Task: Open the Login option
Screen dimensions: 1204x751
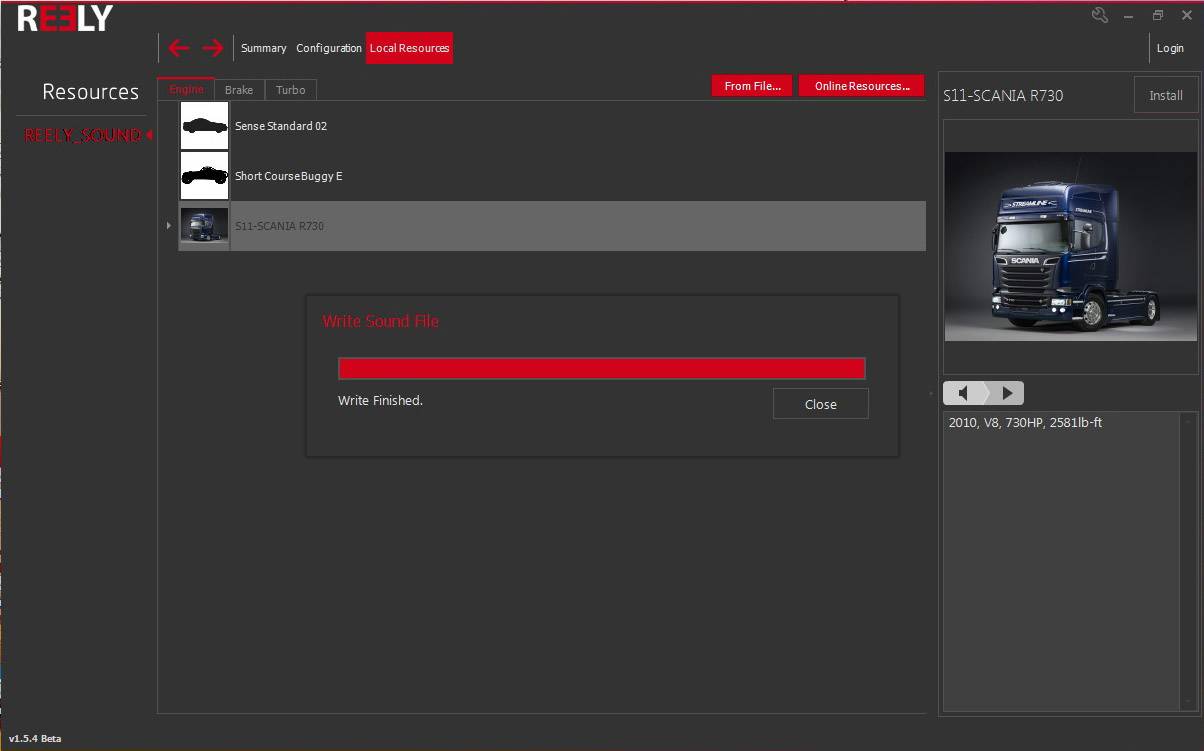Action: pyautogui.click(x=1170, y=47)
